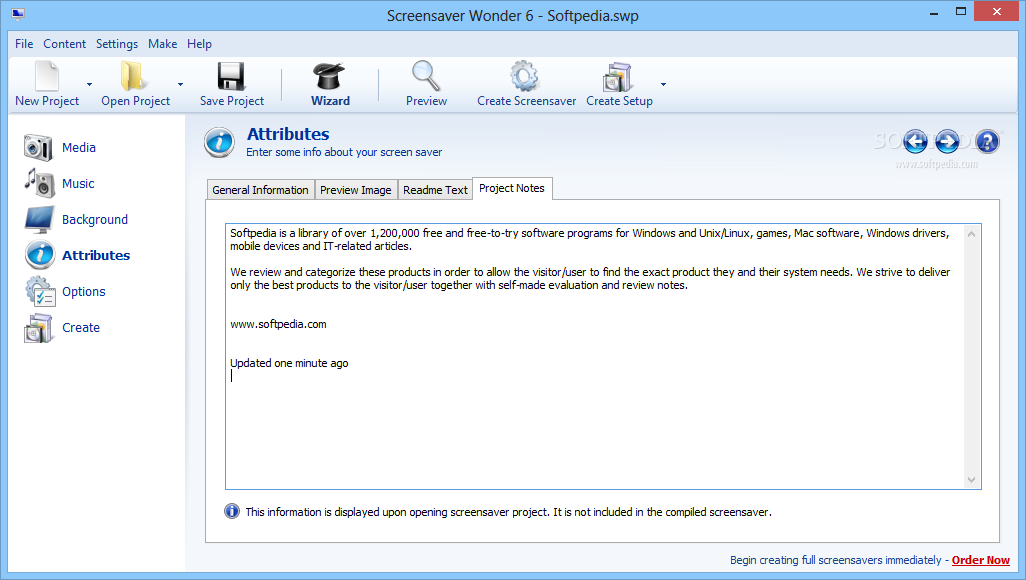Click the Preview magnifier icon
The image size is (1026, 580).
click(x=426, y=76)
